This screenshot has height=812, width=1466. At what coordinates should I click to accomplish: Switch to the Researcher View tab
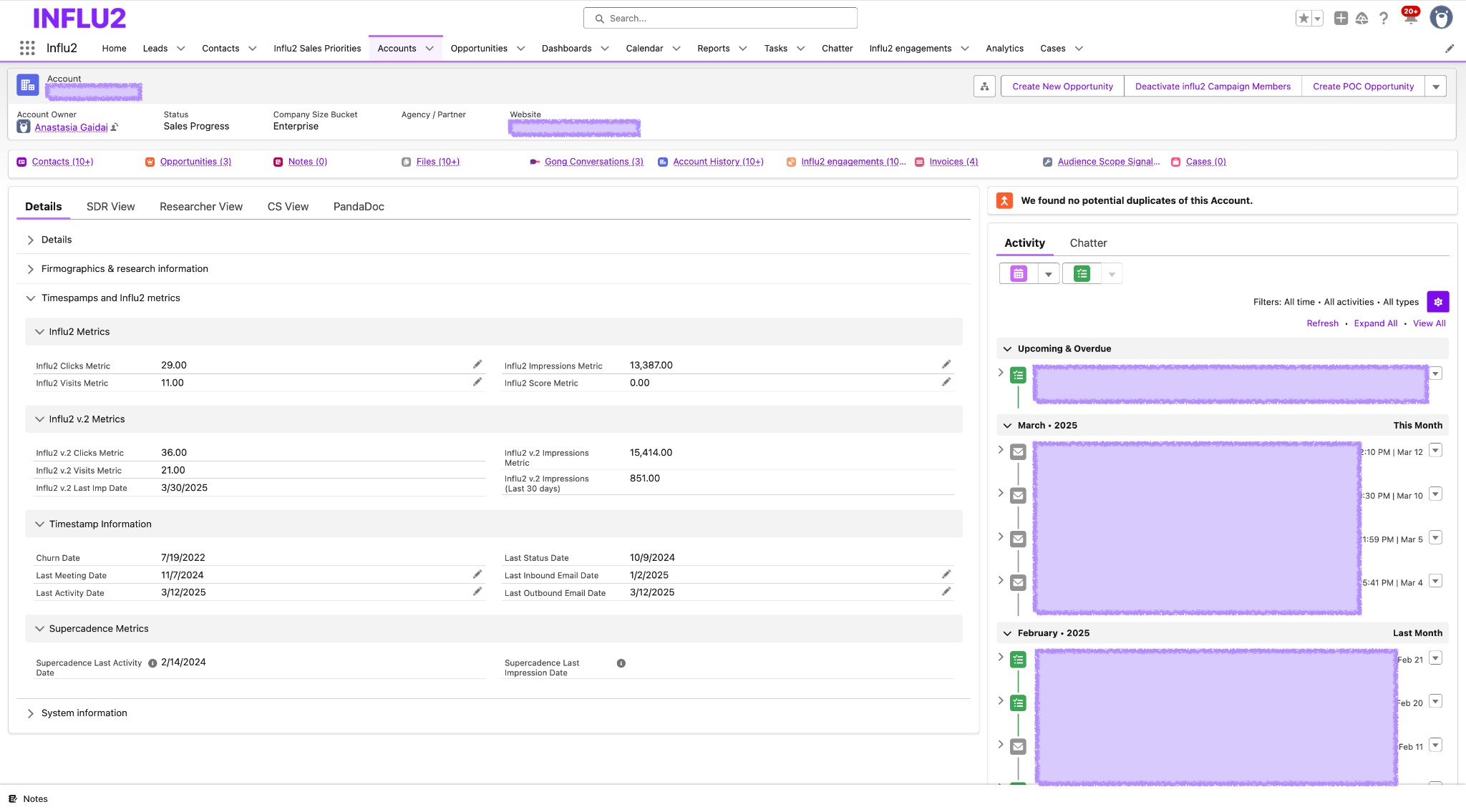click(201, 207)
